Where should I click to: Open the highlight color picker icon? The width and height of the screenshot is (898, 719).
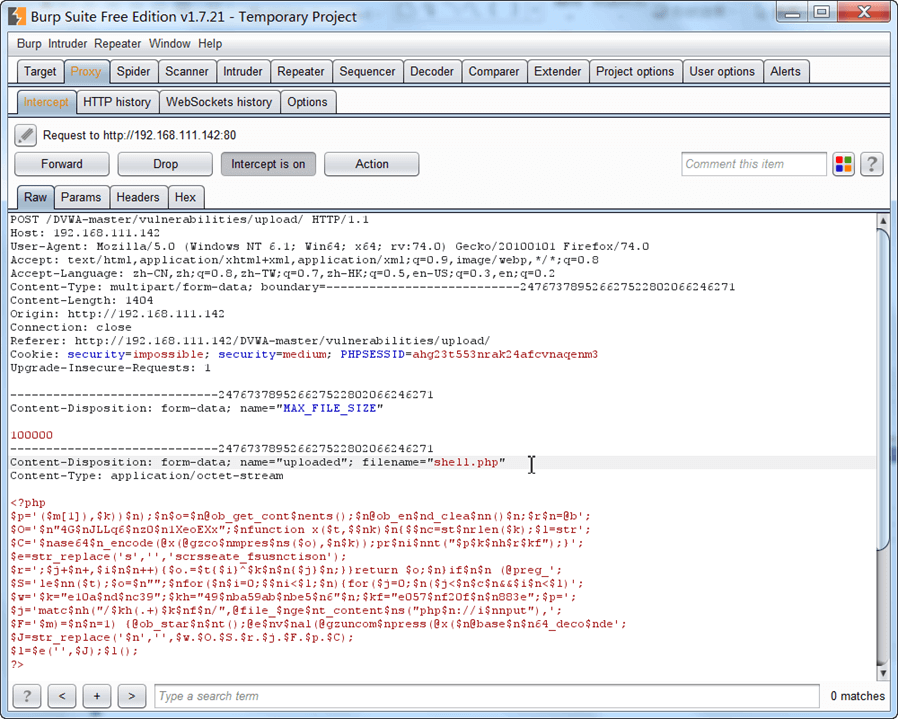(844, 164)
